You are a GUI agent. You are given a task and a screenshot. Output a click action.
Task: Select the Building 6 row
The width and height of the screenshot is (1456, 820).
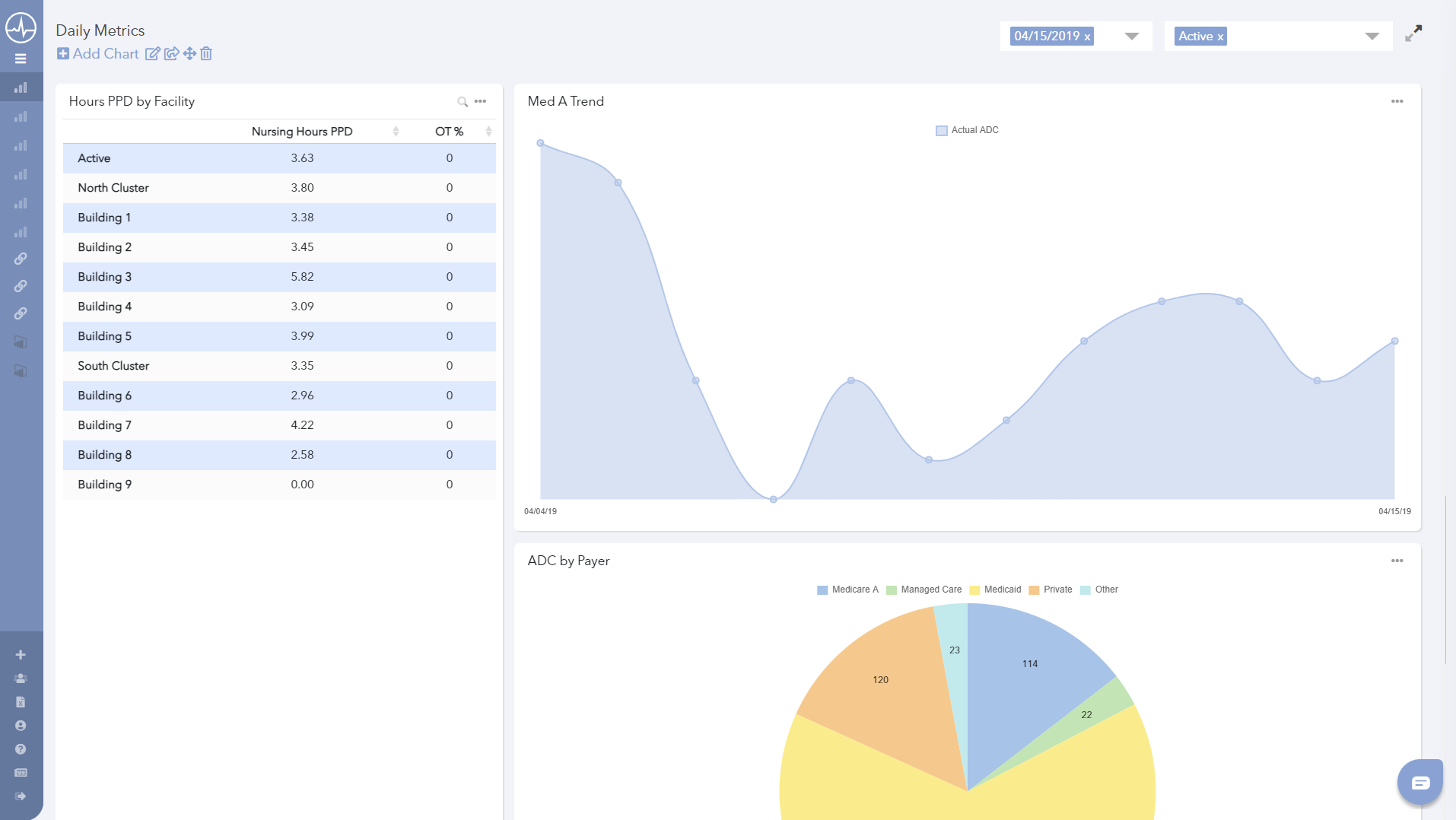pos(279,396)
